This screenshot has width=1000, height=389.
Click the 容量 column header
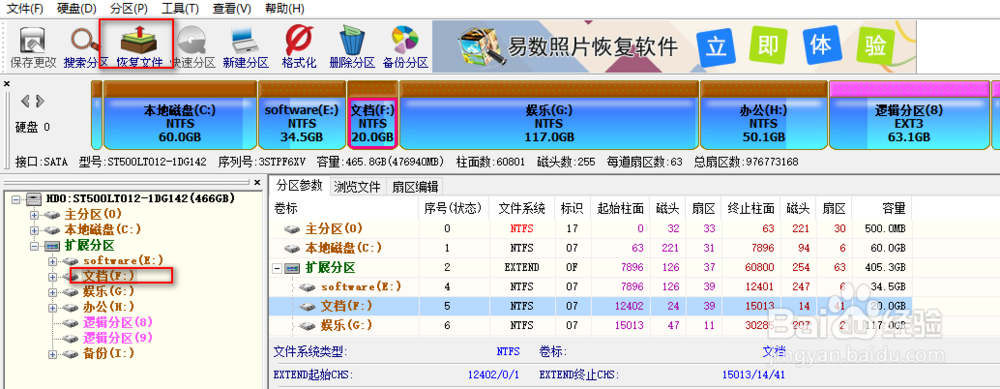pos(882,208)
